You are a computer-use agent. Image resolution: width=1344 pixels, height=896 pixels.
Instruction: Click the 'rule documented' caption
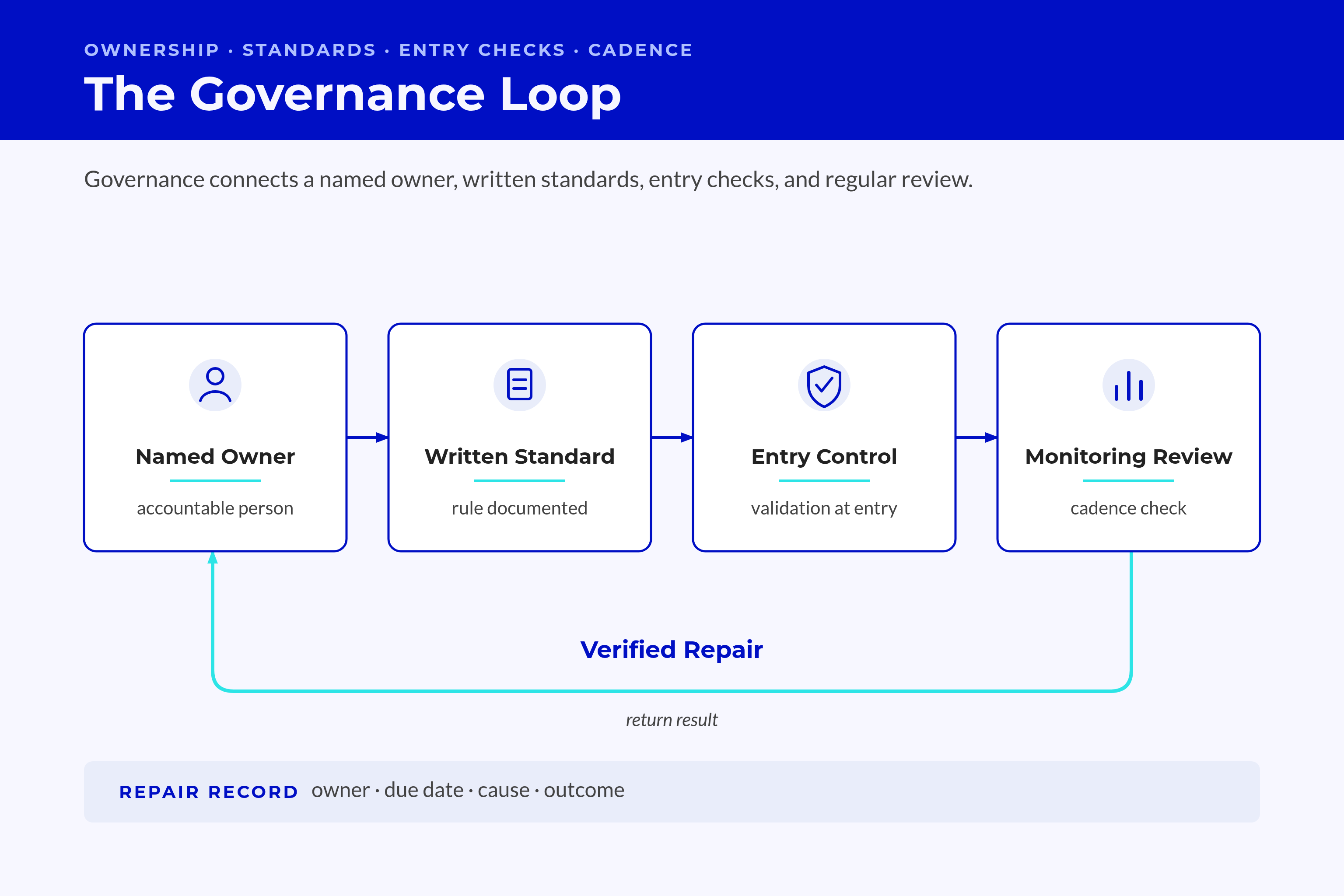click(x=519, y=508)
